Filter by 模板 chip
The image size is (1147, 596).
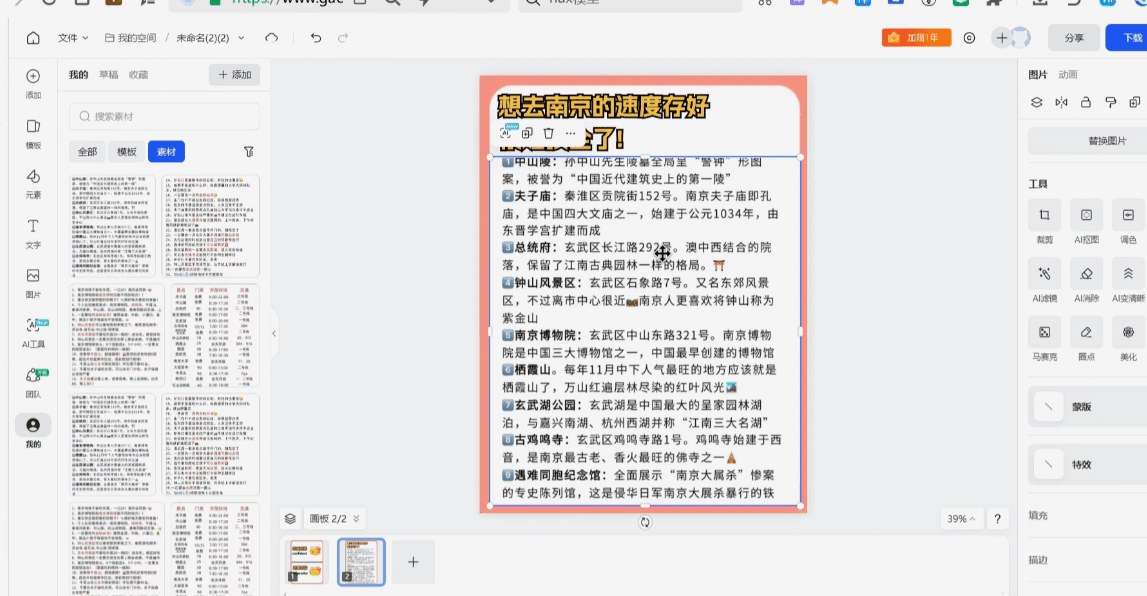point(127,151)
